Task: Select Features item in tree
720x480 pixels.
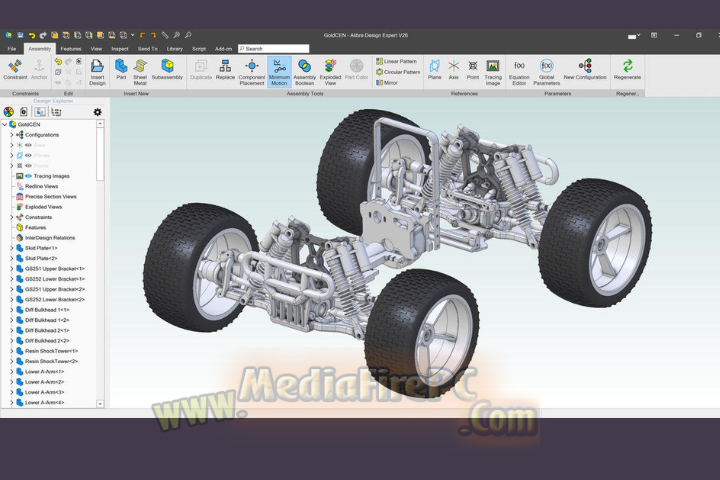Action: [35, 227]
